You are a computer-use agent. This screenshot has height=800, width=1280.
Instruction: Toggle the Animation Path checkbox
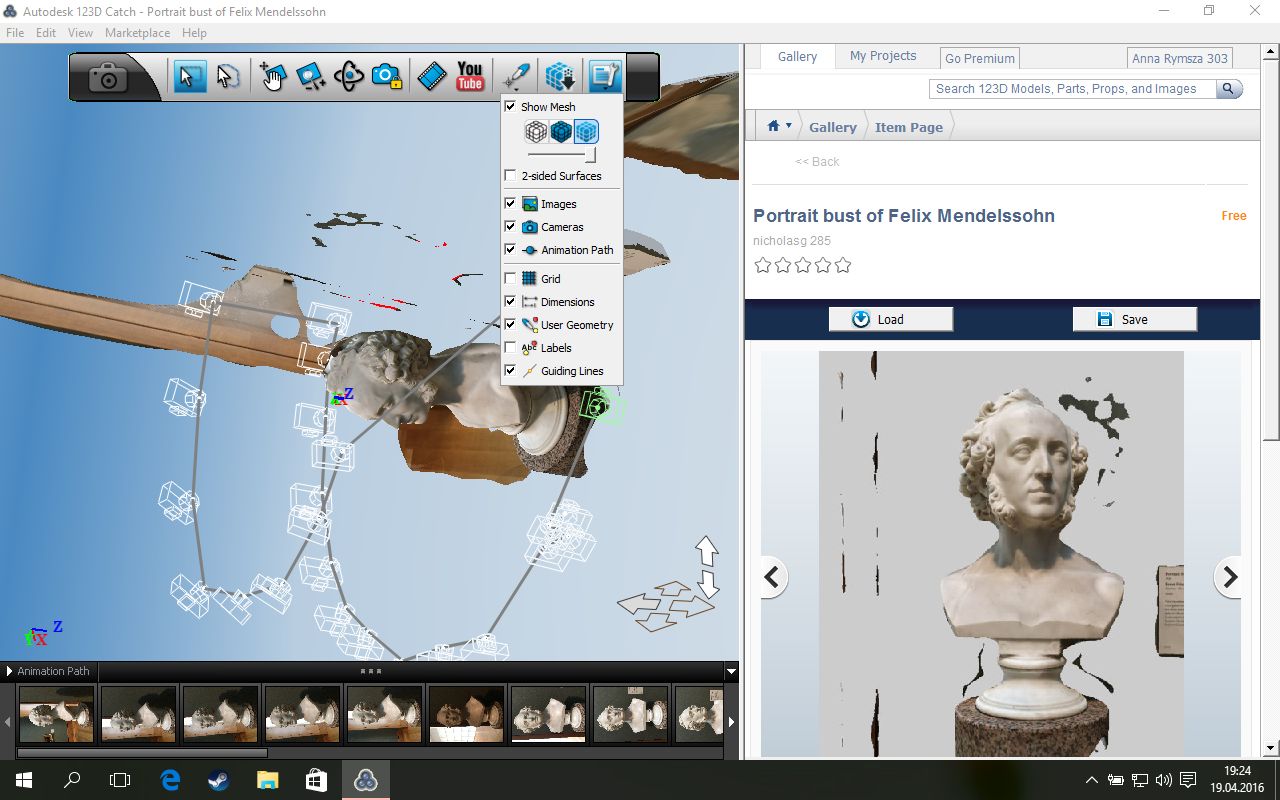510,249
